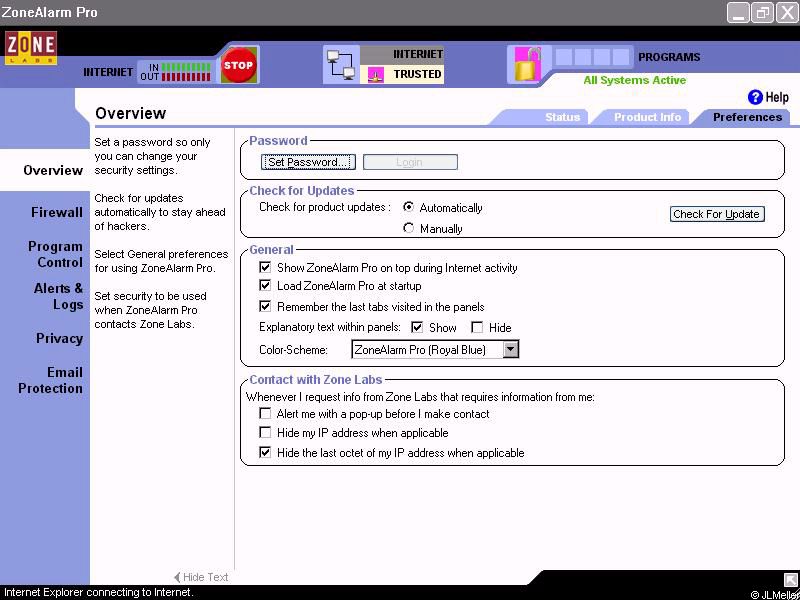Toggle Load ZoneAlarm Pro at startup
Screen dimensions: 800x600
tap(265, 285)
